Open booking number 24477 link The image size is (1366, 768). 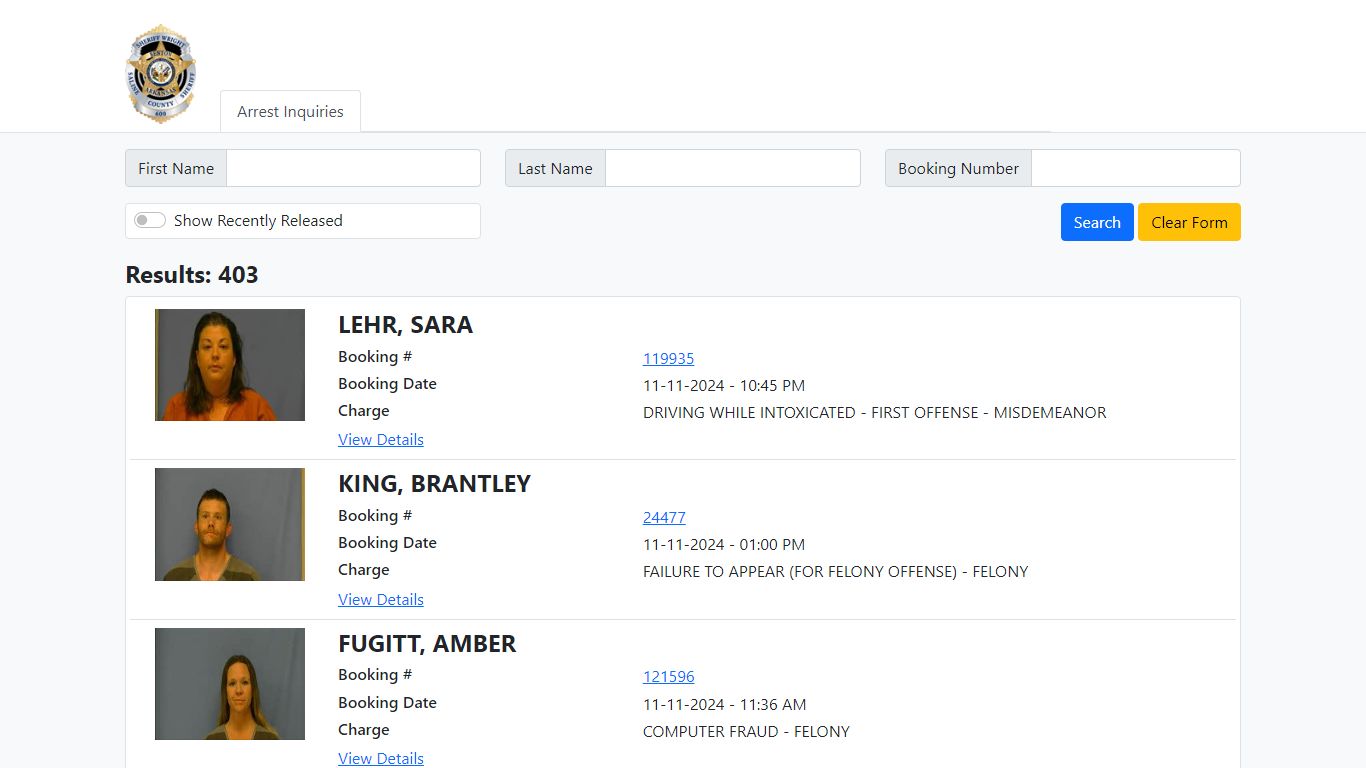pos(664,517)
